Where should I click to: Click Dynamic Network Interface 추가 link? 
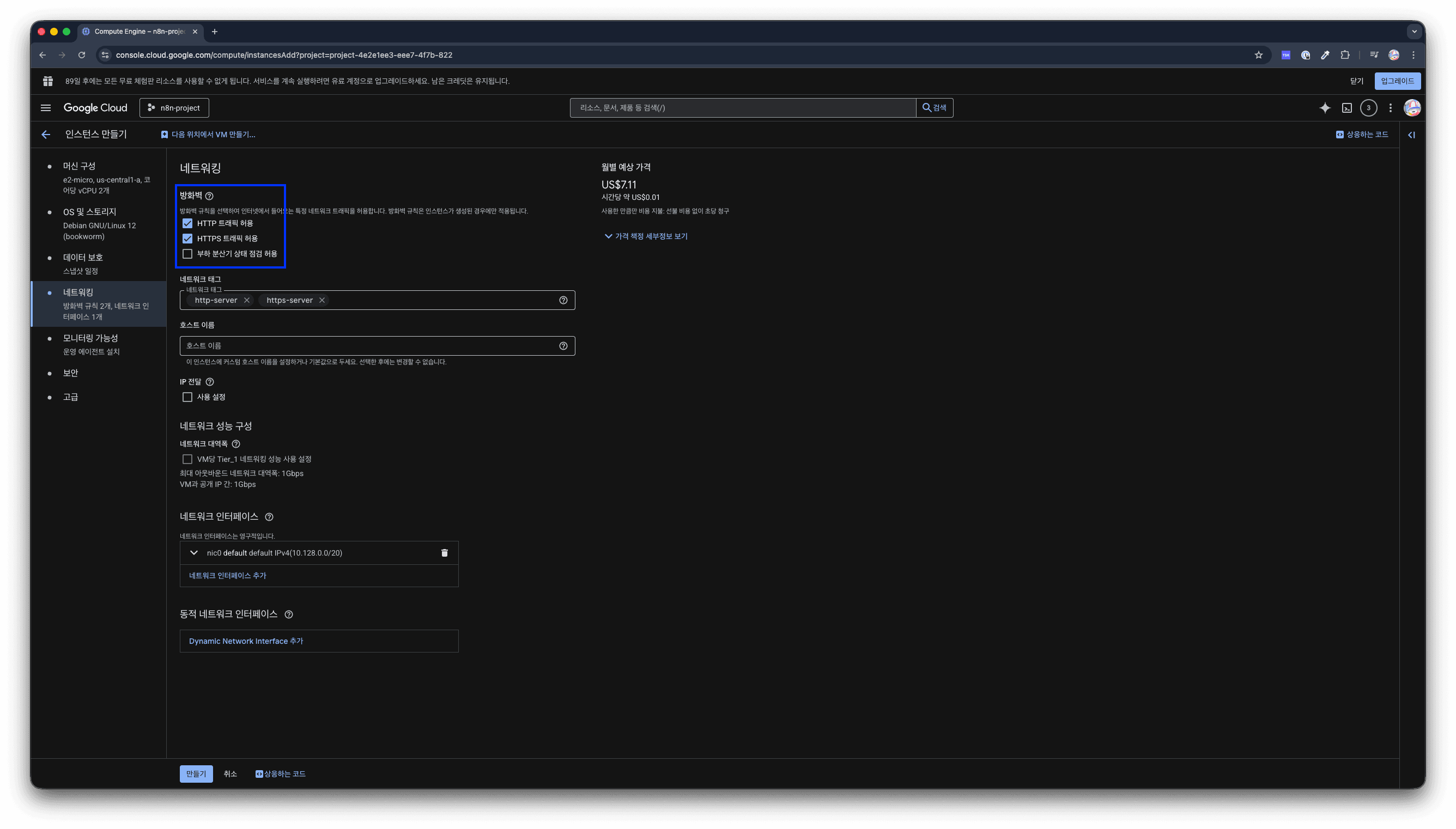246,641
